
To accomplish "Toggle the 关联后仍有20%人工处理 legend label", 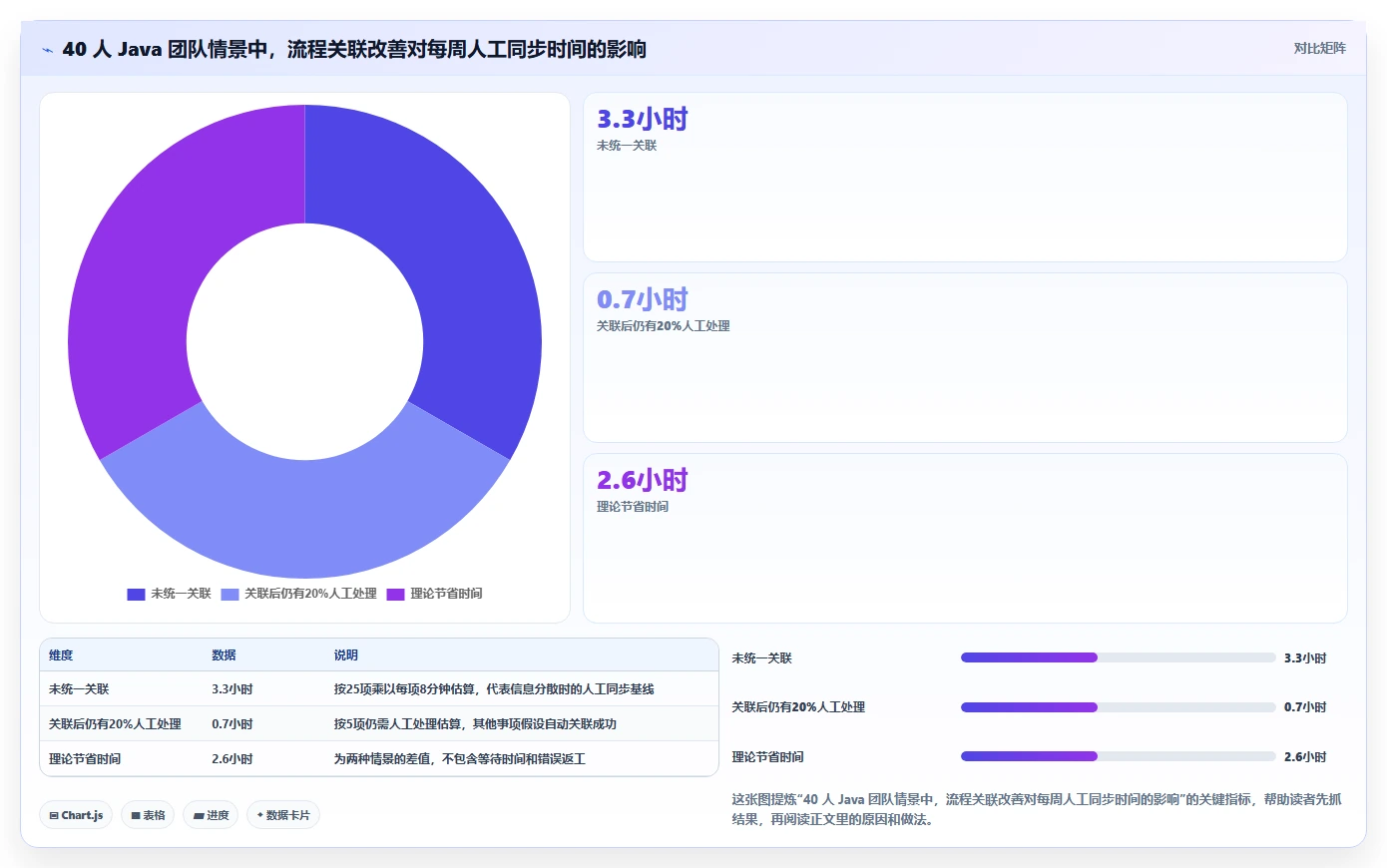I will point(310,594).
